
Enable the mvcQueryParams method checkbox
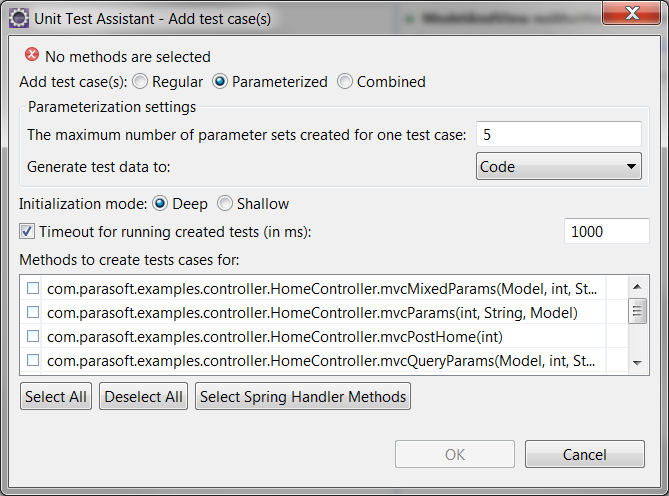pyautogui.click(x=33, y=360)
